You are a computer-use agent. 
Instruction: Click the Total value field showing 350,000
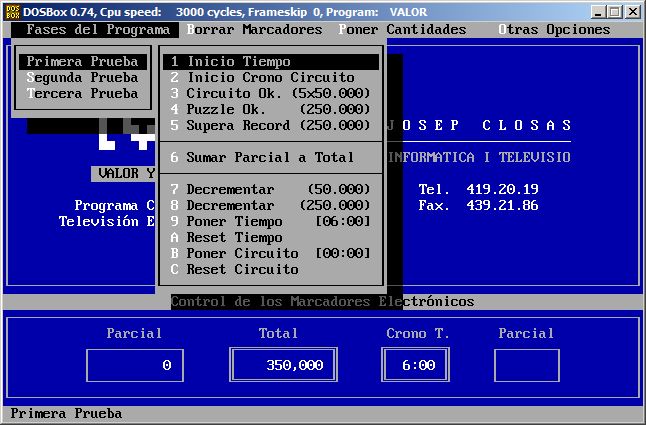click(x=281, y=366)
